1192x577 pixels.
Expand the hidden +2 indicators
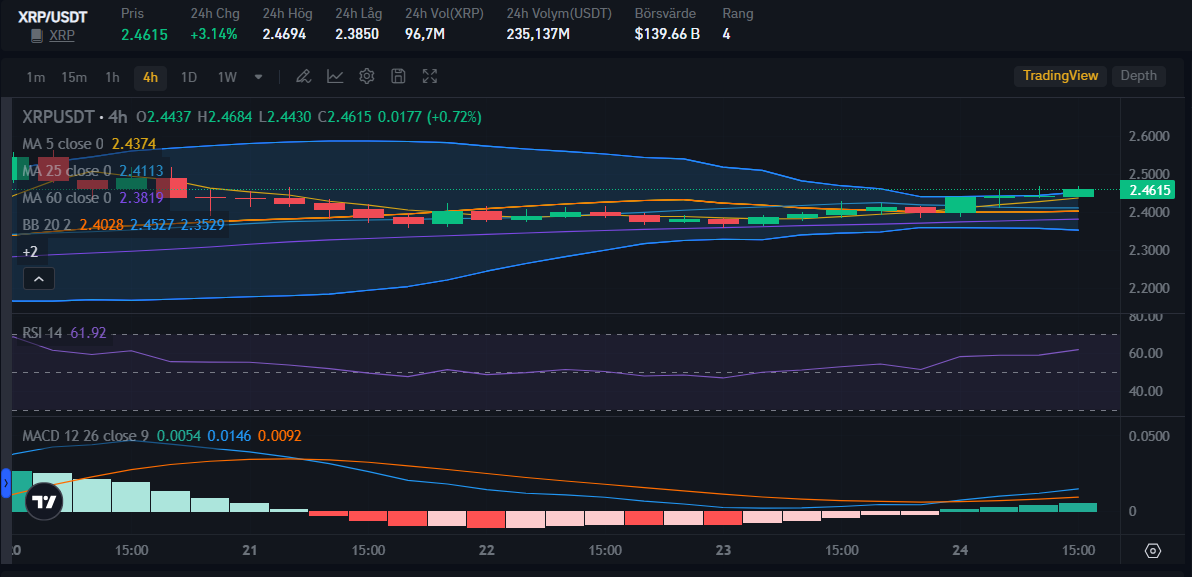(x=30, y=252)
